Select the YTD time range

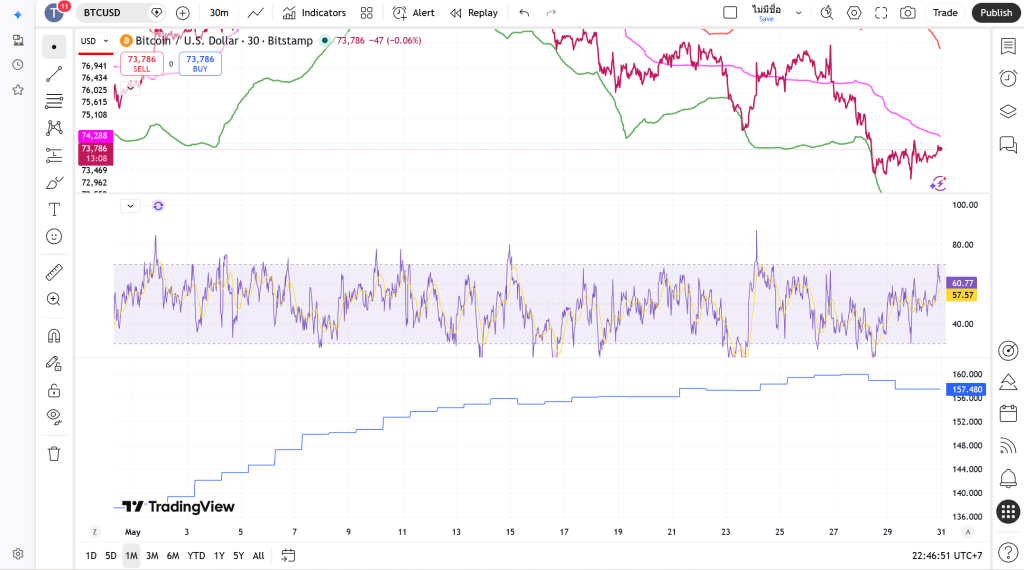(x=196, y=556)
